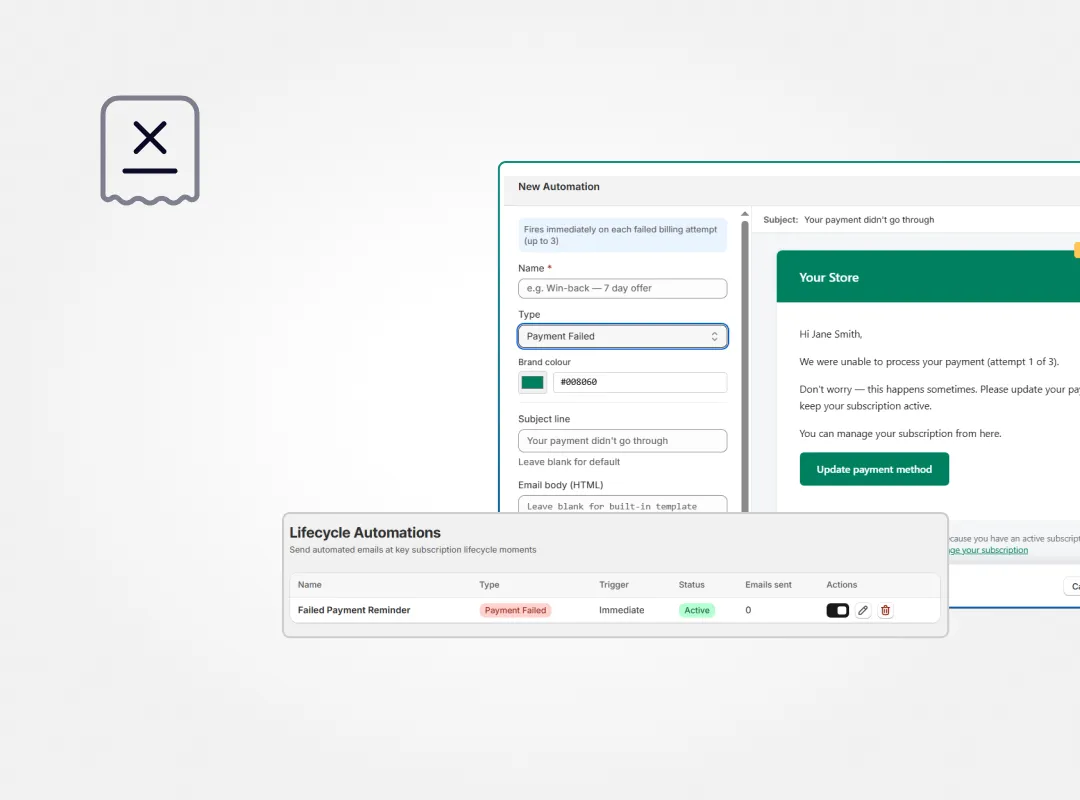Click the Active status badge
The image size is (1080, 800).
point(697,611)
